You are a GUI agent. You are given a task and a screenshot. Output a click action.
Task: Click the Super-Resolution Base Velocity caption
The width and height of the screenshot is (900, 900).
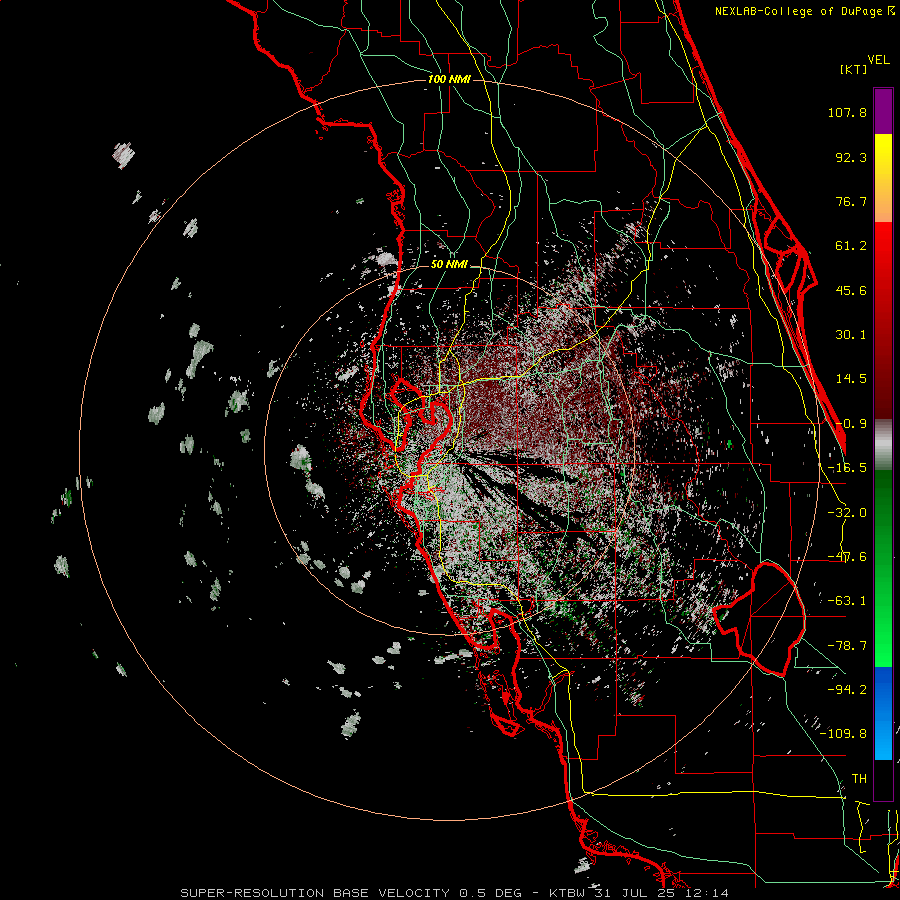pyautogui.click(x=454, y=893)
